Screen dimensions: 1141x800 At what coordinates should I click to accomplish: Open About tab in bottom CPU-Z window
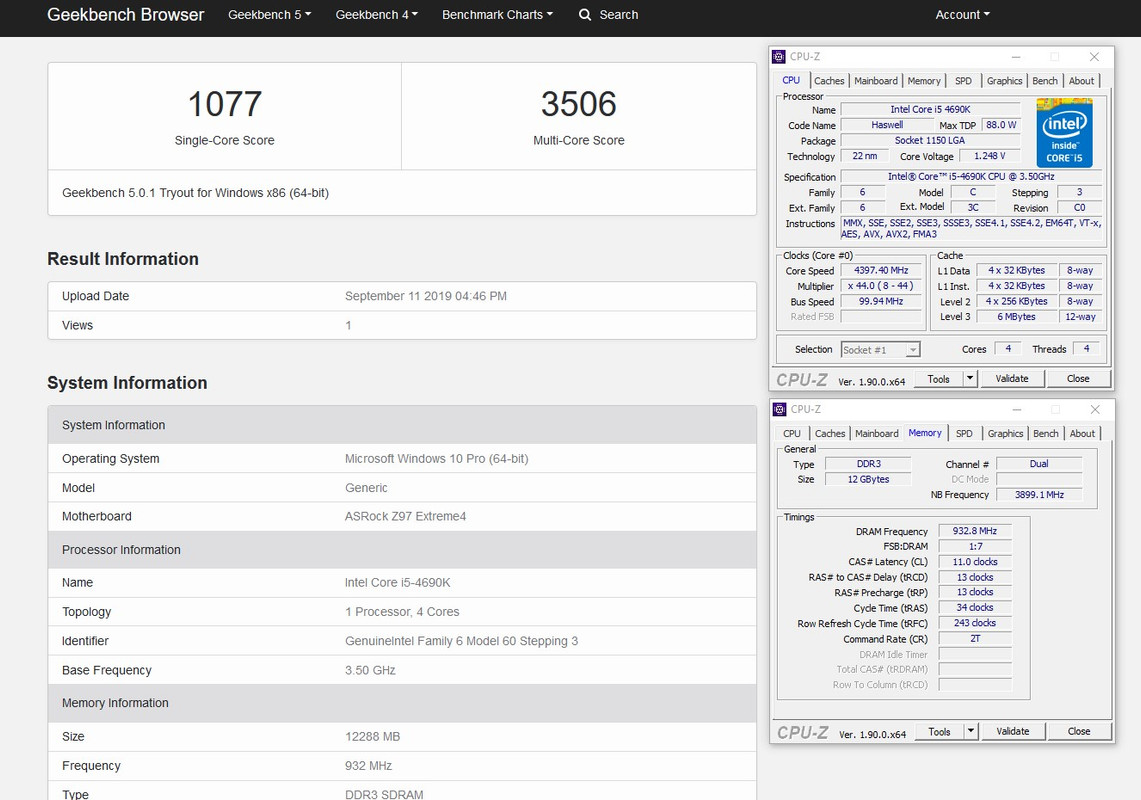coord(1082,433)
